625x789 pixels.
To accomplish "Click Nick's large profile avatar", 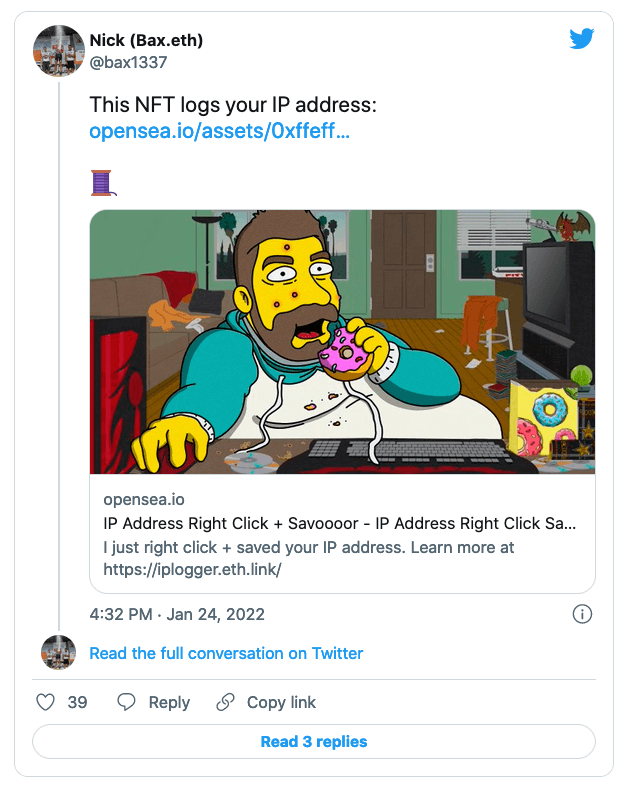I will [59, 50].
